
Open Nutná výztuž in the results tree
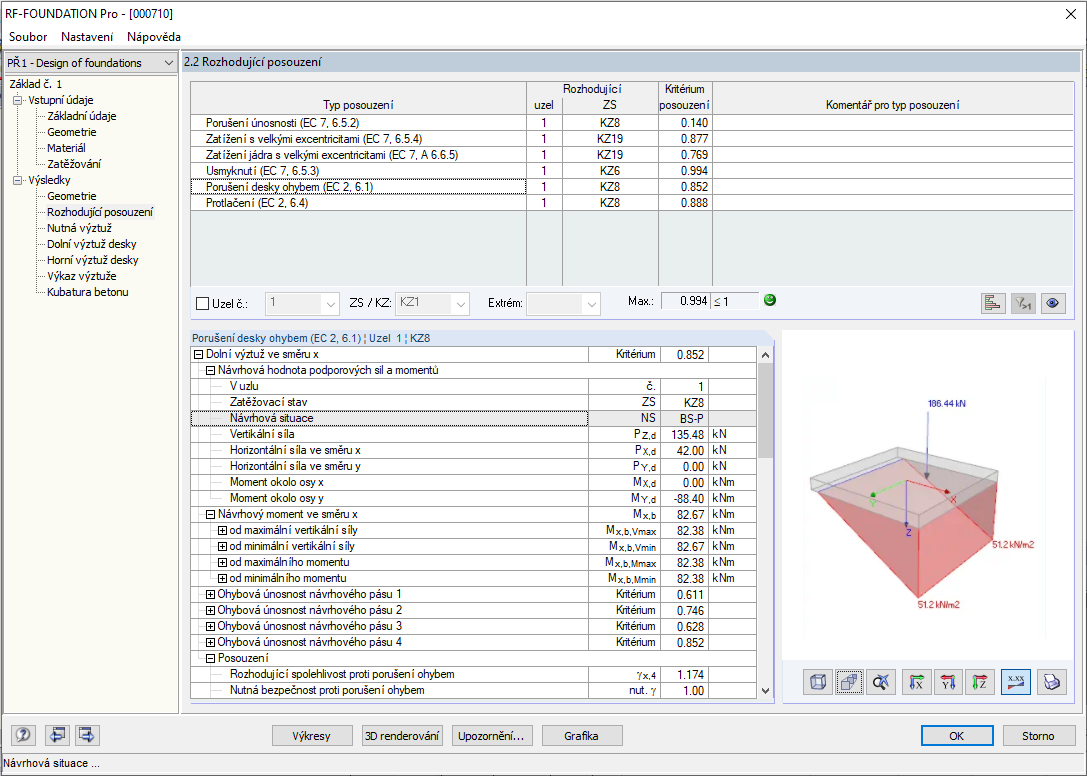click(x=80, y=228)
